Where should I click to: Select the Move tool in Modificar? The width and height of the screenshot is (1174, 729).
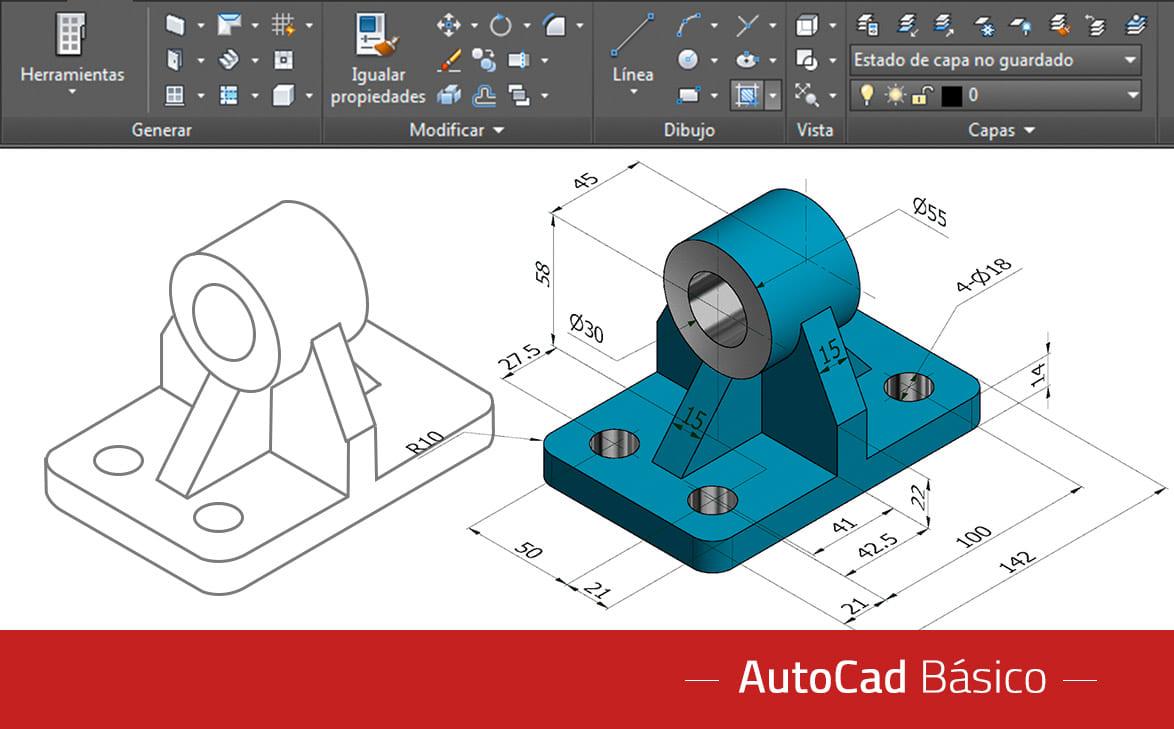450,24
